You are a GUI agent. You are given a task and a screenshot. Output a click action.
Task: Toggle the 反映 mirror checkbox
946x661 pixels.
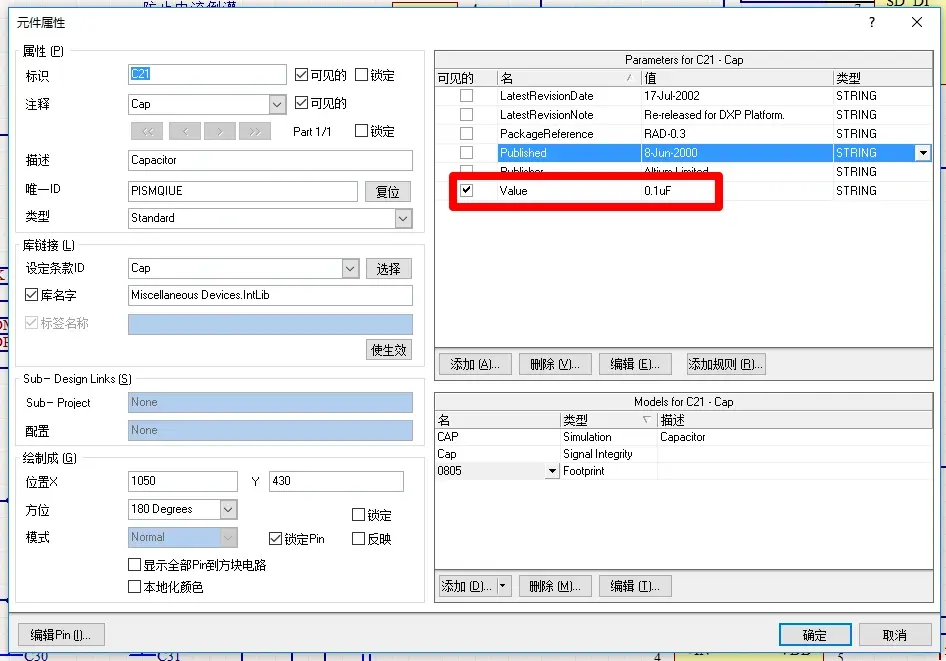(x=358, y=539)
